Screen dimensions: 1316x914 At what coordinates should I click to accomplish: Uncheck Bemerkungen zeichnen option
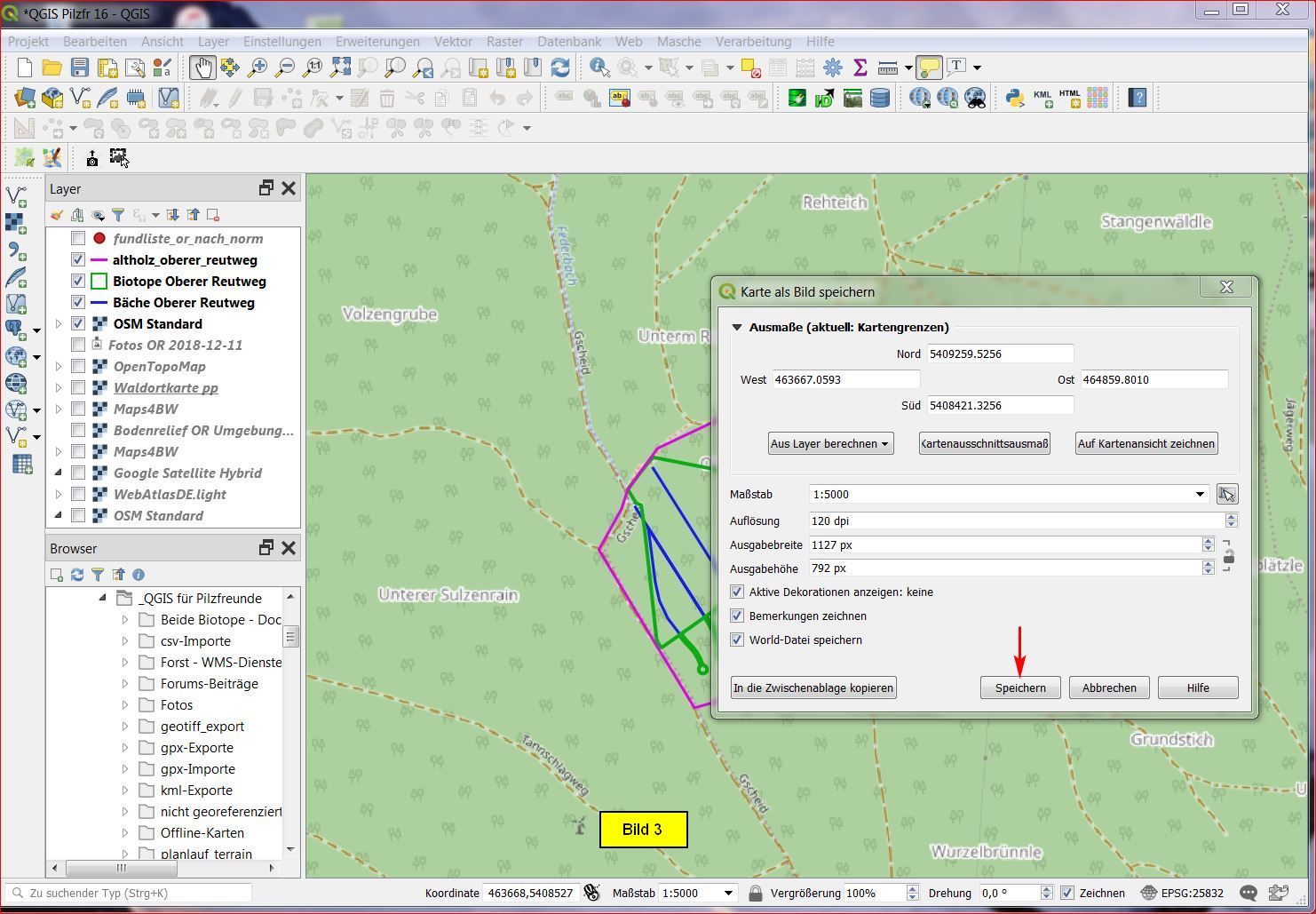coord(737,616)
